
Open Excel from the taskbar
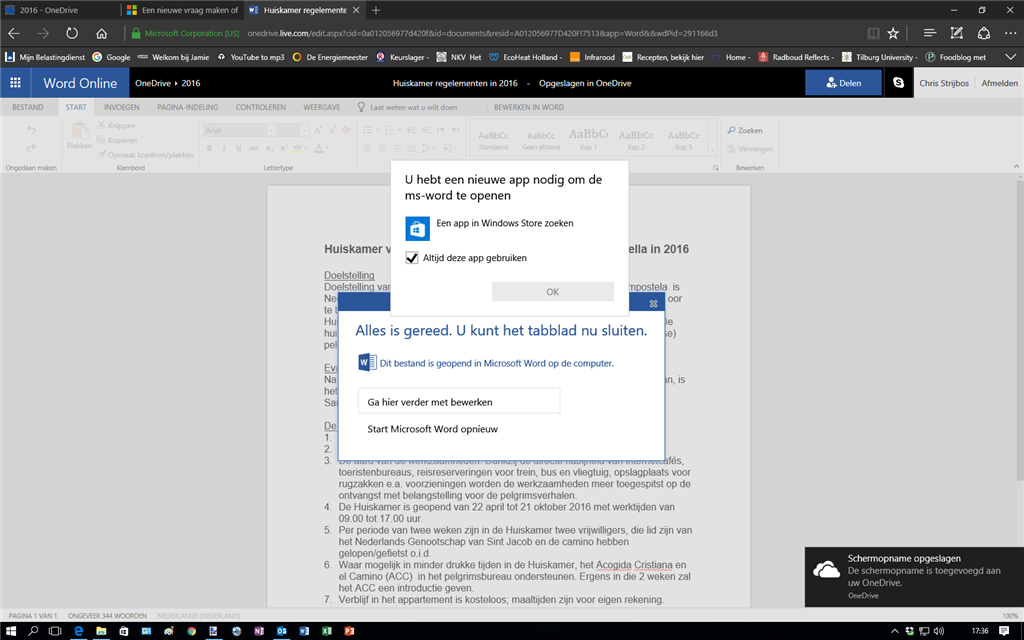(x=327, y=631)
